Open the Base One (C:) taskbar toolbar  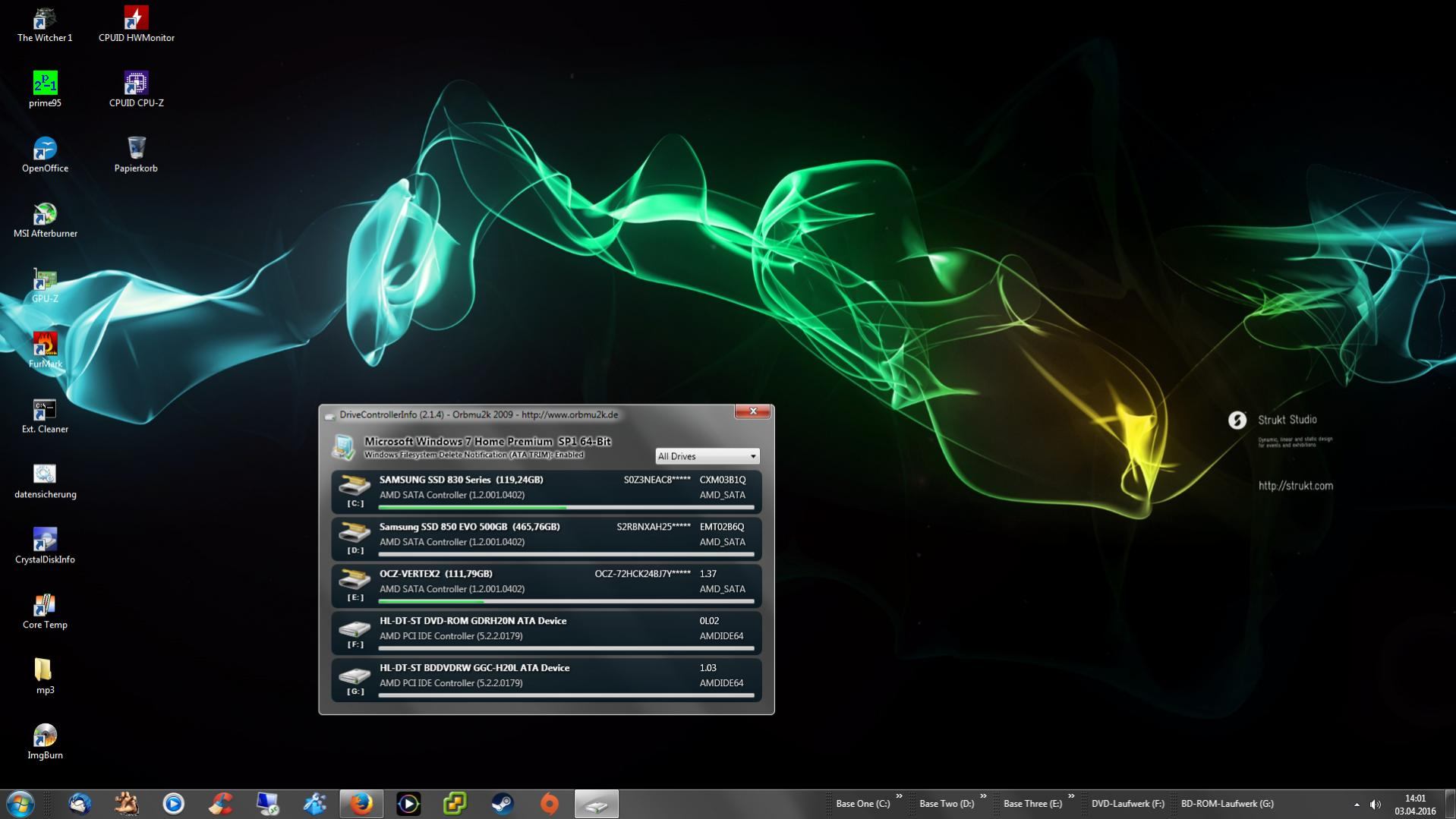tap(863, 804)
